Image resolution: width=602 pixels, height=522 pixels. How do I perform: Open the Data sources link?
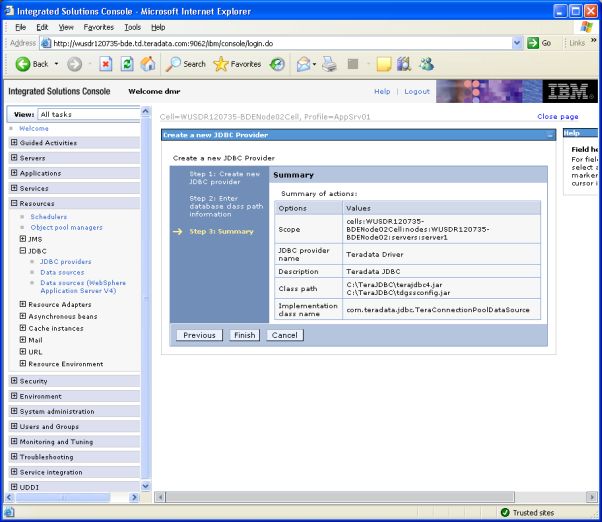(62, 272)
